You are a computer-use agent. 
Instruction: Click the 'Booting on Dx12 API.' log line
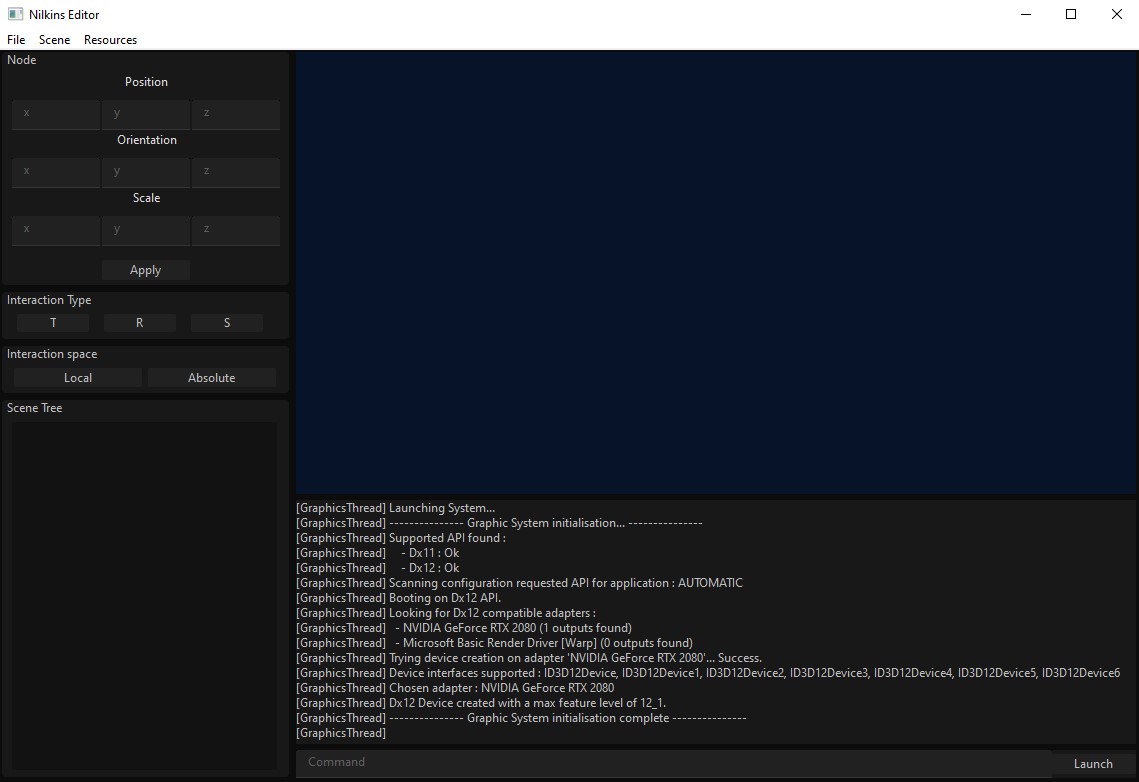(399, 598)
